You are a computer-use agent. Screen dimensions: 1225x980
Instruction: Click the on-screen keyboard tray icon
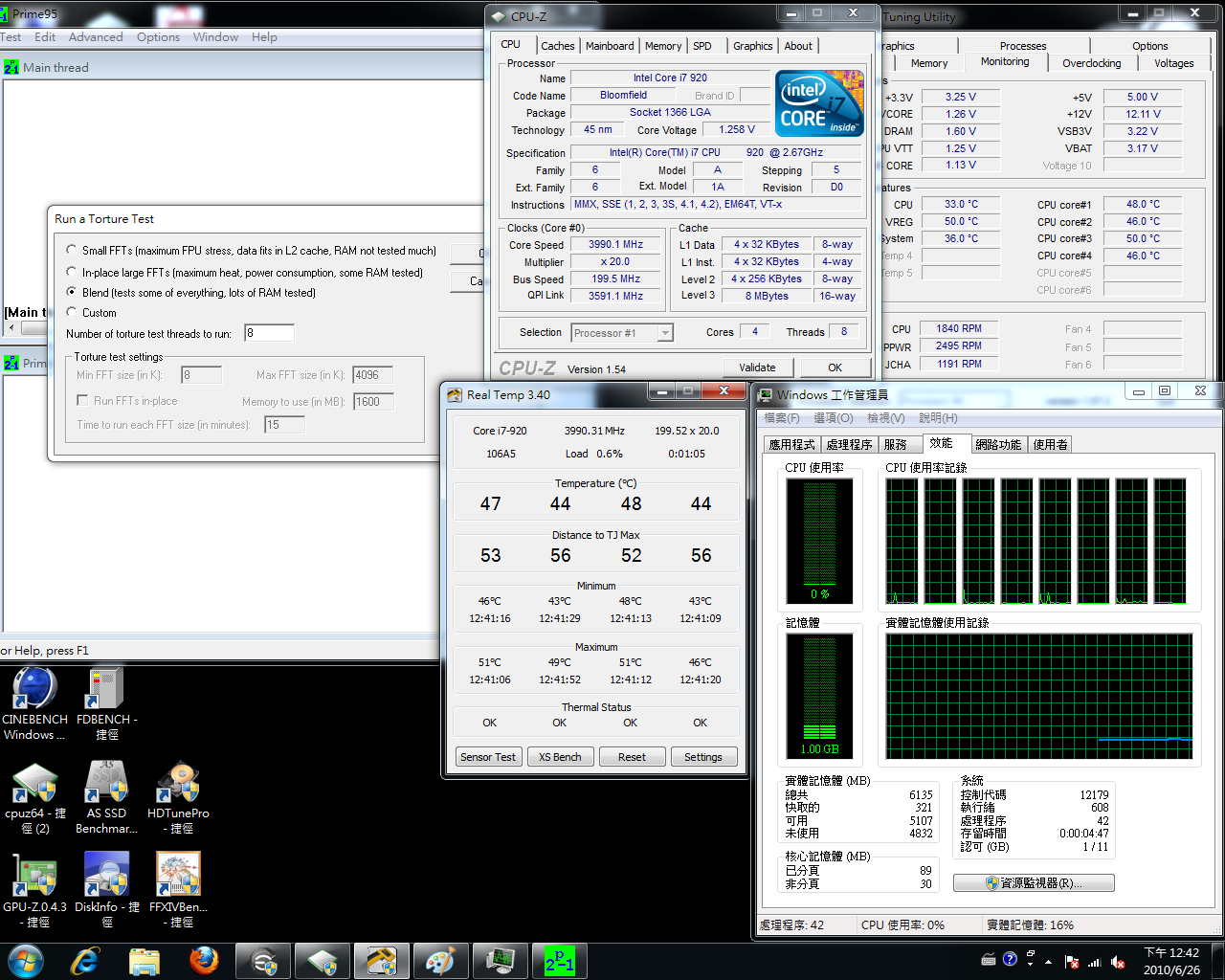pyautogui.click(x=989, y=959)
